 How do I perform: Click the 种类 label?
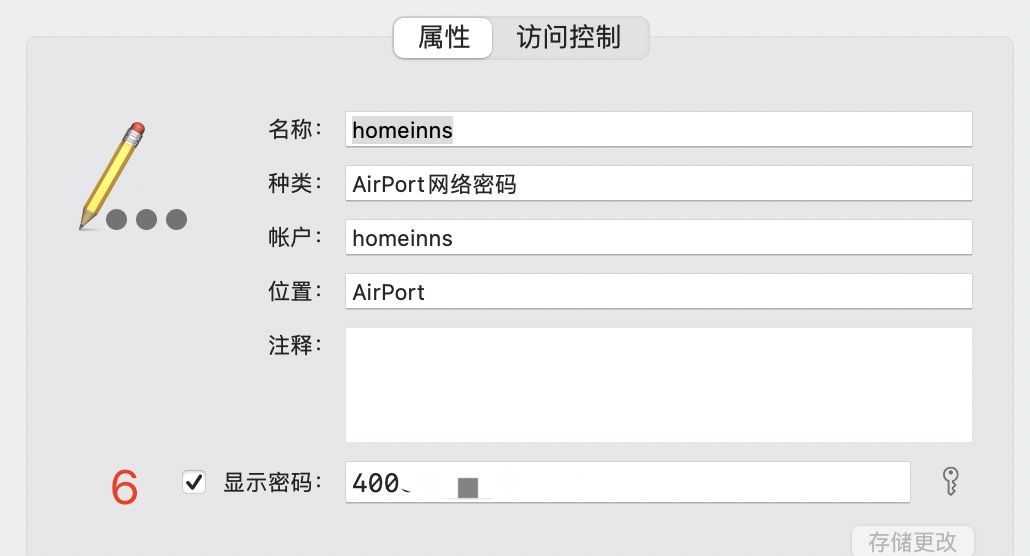point(295,183)
